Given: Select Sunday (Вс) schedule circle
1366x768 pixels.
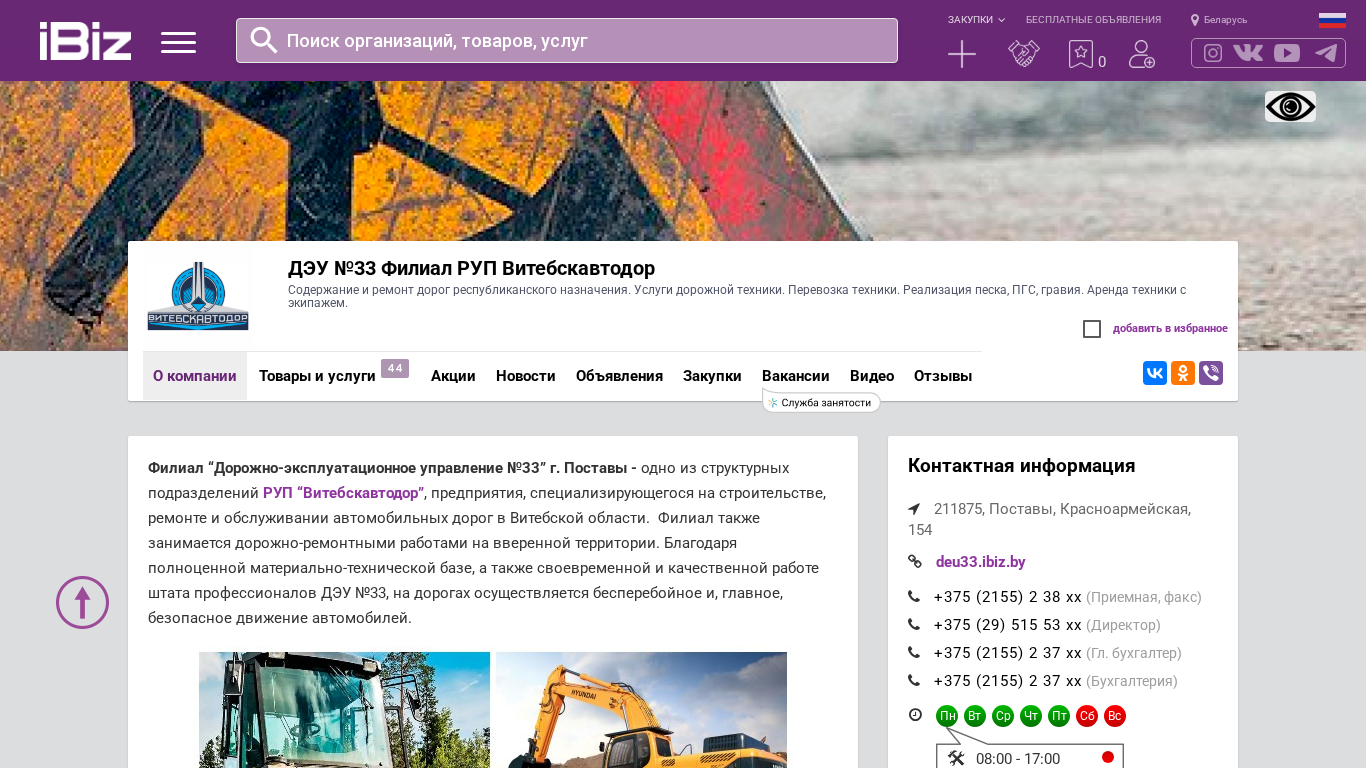Looking at the screenshot, I should 1115,716.
